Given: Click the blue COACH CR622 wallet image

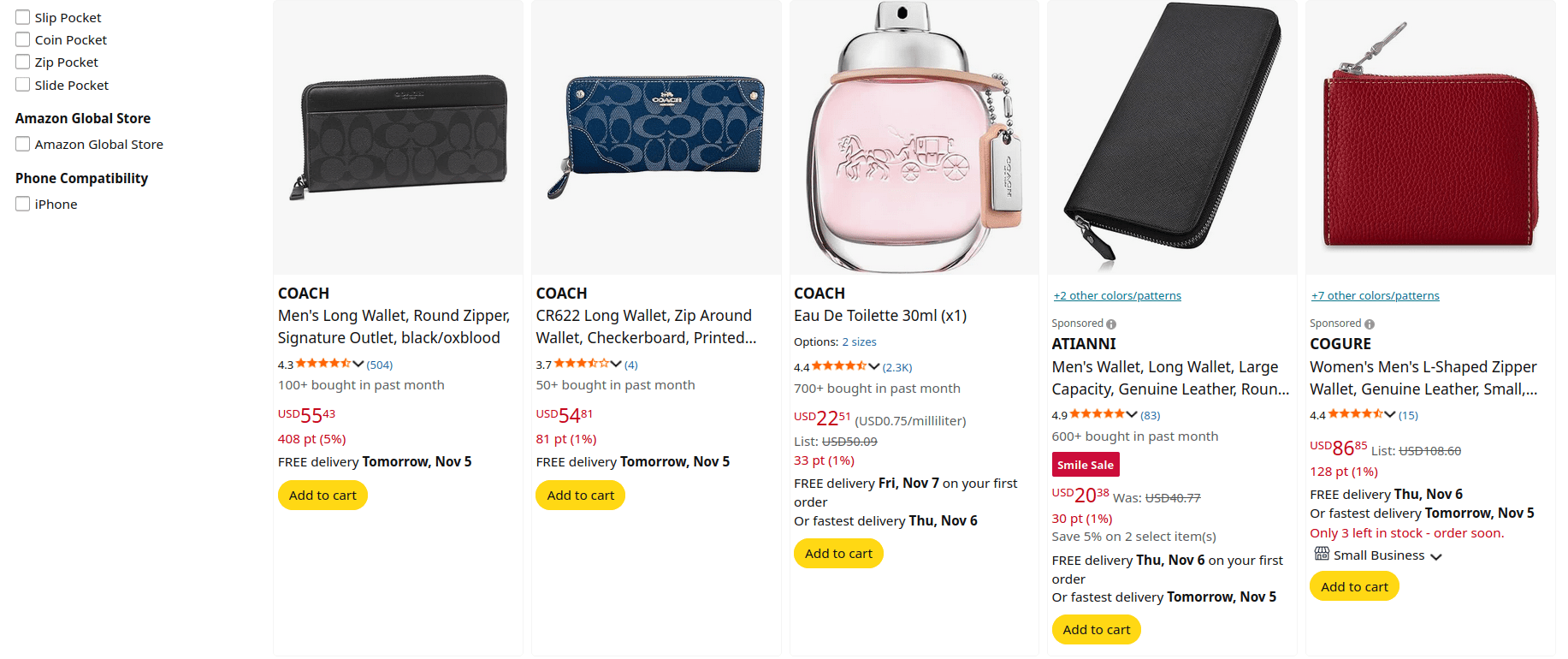Looking at the screenshot, I should [x=656, y=137].
